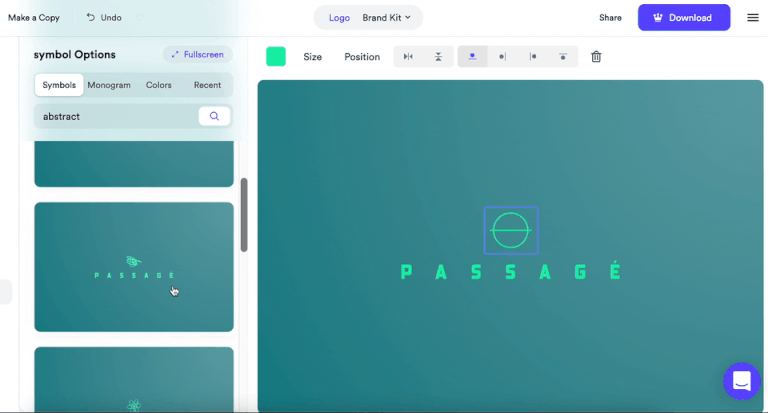Expand the Brand Kit dropdown
Screen dimensions: 768x413
point(386,18)
